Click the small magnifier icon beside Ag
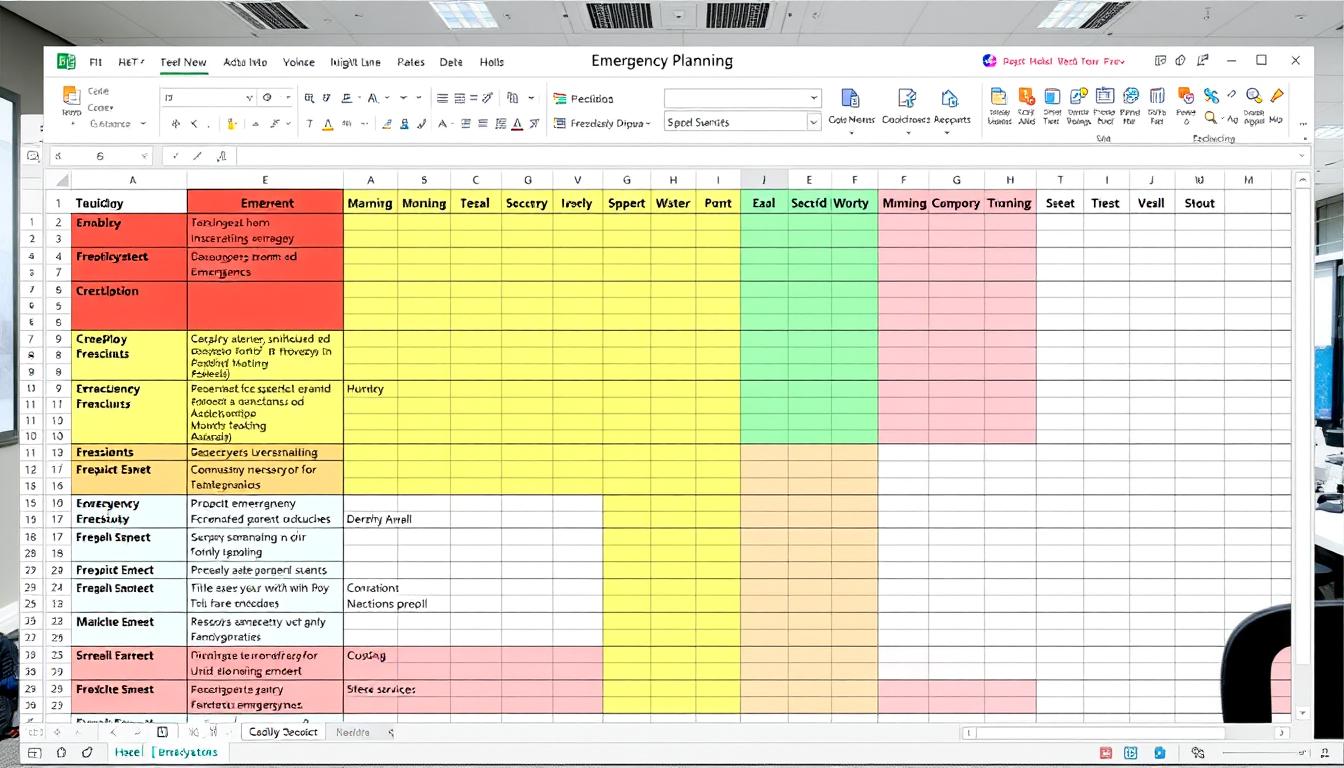The image size is (1344, 768). click(1210, 118)
